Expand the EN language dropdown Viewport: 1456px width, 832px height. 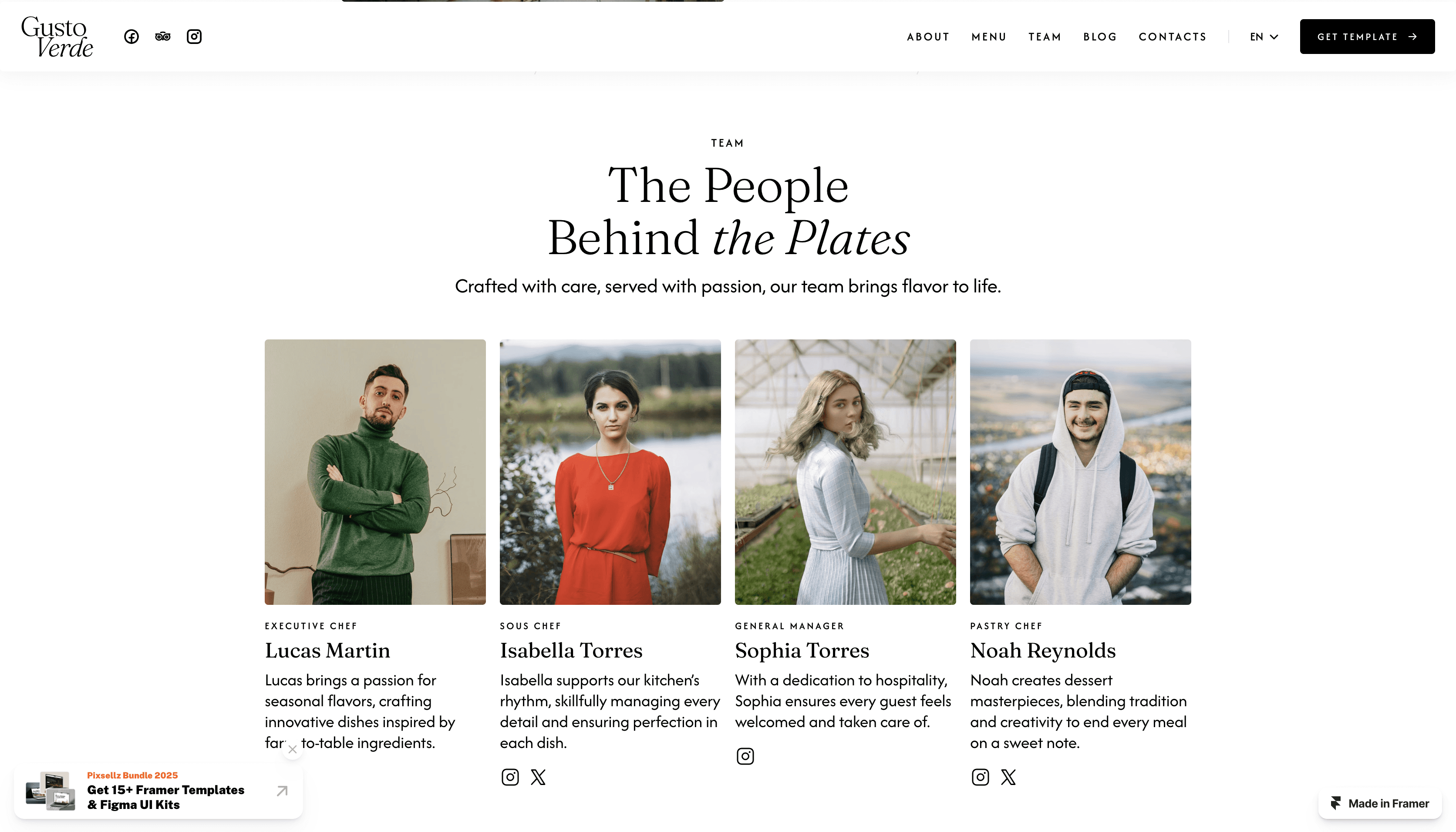tap(1264, 37)
